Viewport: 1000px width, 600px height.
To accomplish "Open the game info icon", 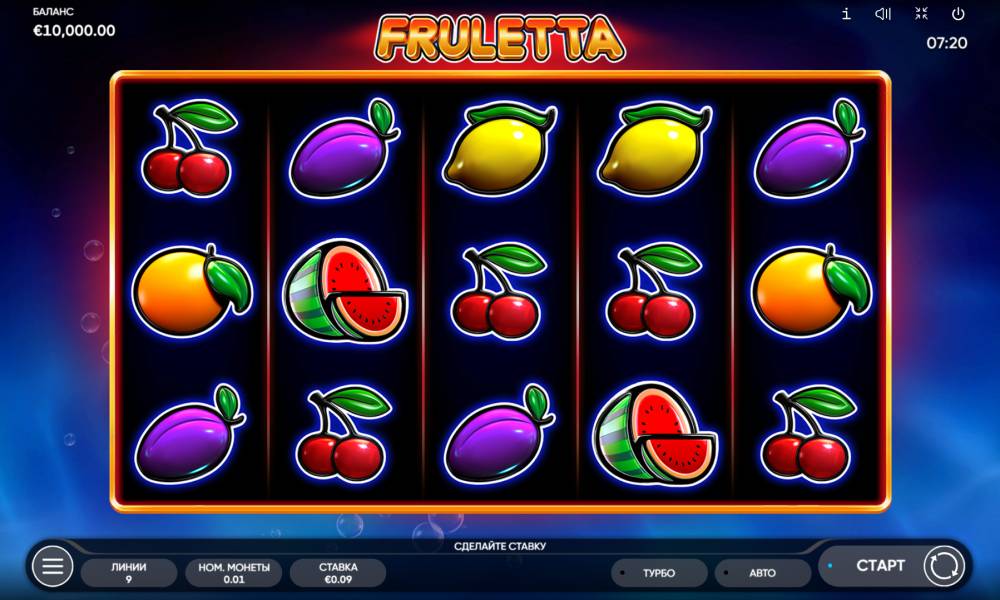I will 846,14.
